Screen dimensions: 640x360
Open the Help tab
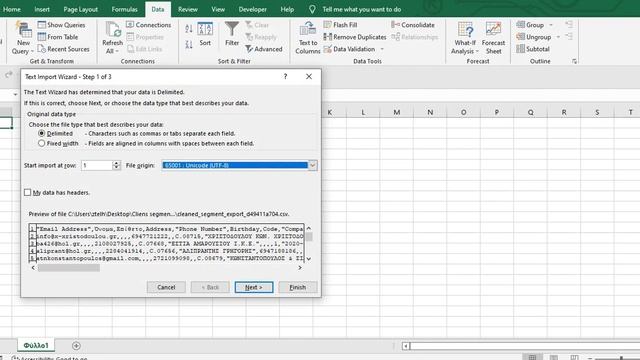click(287, 9)
